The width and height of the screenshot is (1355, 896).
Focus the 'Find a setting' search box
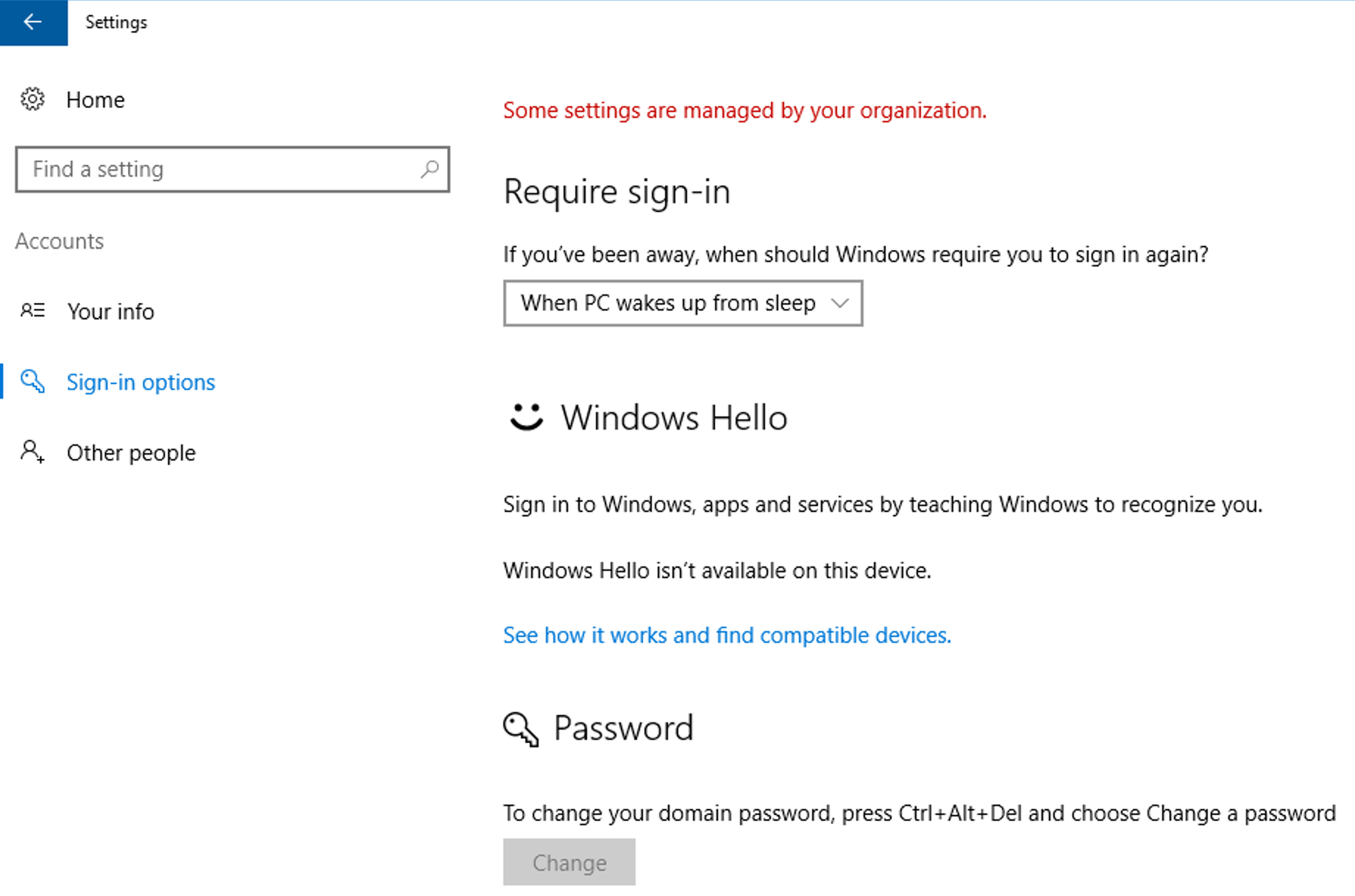221,169
